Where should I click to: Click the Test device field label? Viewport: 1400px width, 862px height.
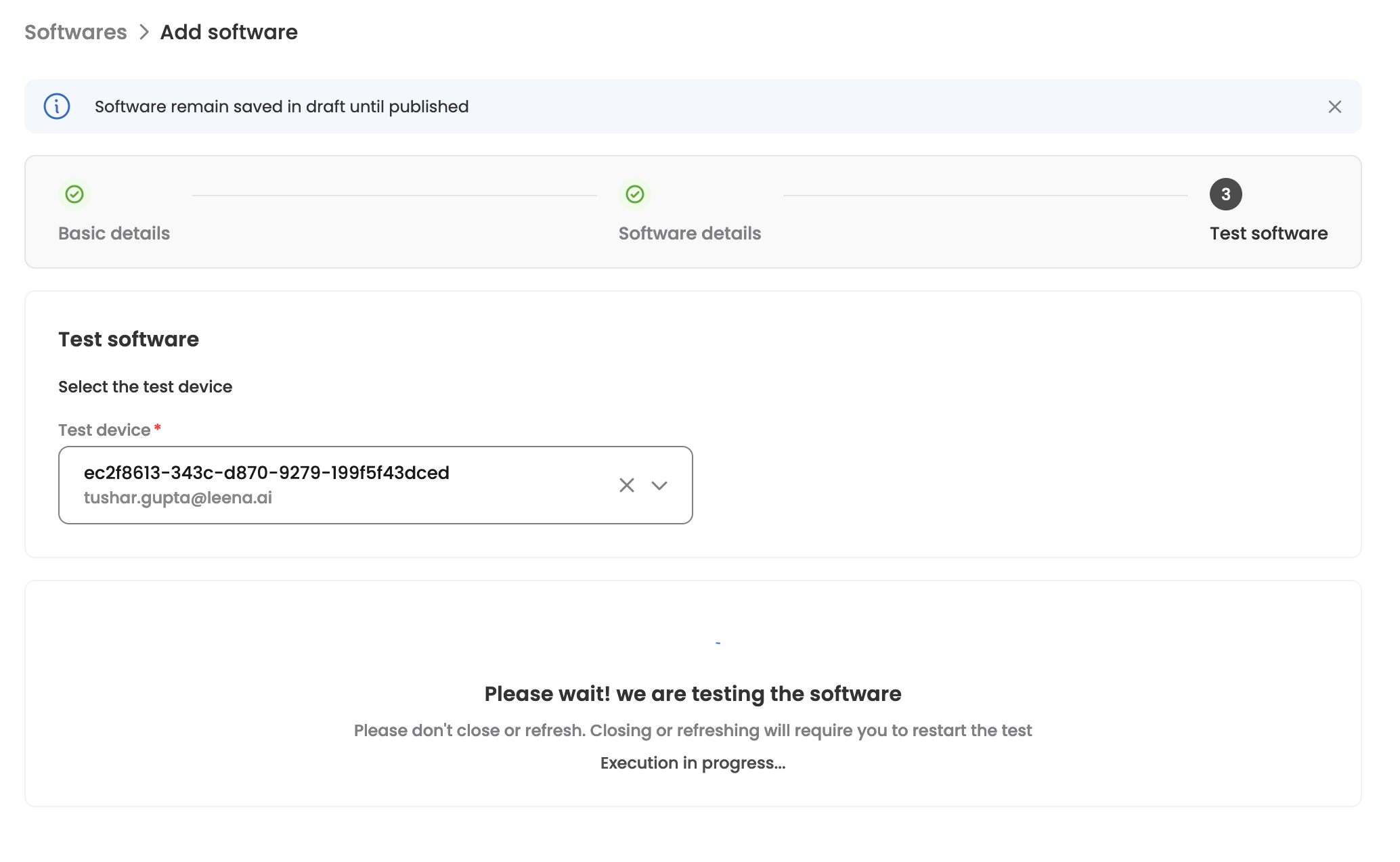pyautogui.click(x=104, y=430)
